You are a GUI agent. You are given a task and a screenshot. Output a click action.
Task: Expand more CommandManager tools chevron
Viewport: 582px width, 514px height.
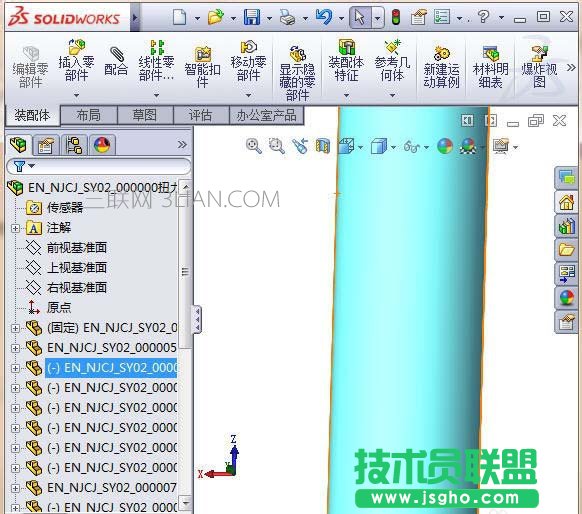point(571,67)
